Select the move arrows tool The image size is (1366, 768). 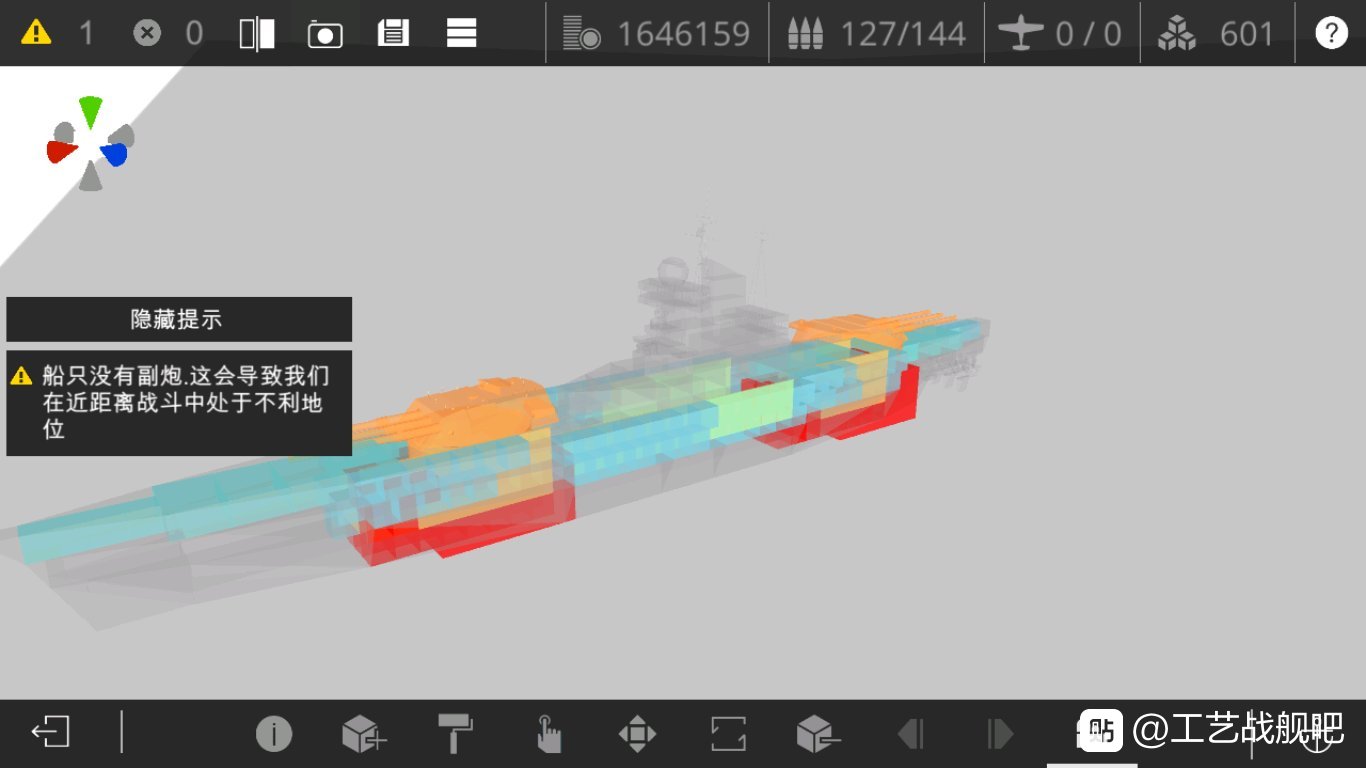tap(637, 734)
